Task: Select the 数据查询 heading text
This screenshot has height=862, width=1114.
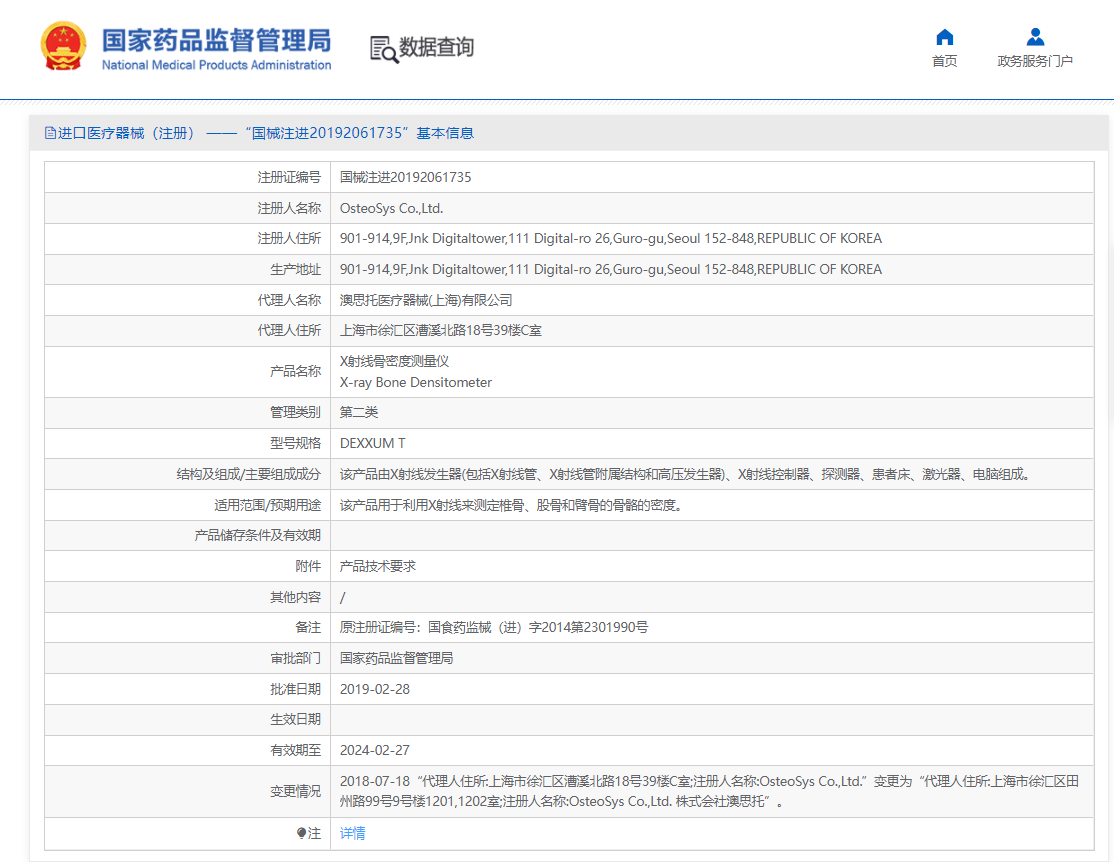Action: click(x=436, y=47)
